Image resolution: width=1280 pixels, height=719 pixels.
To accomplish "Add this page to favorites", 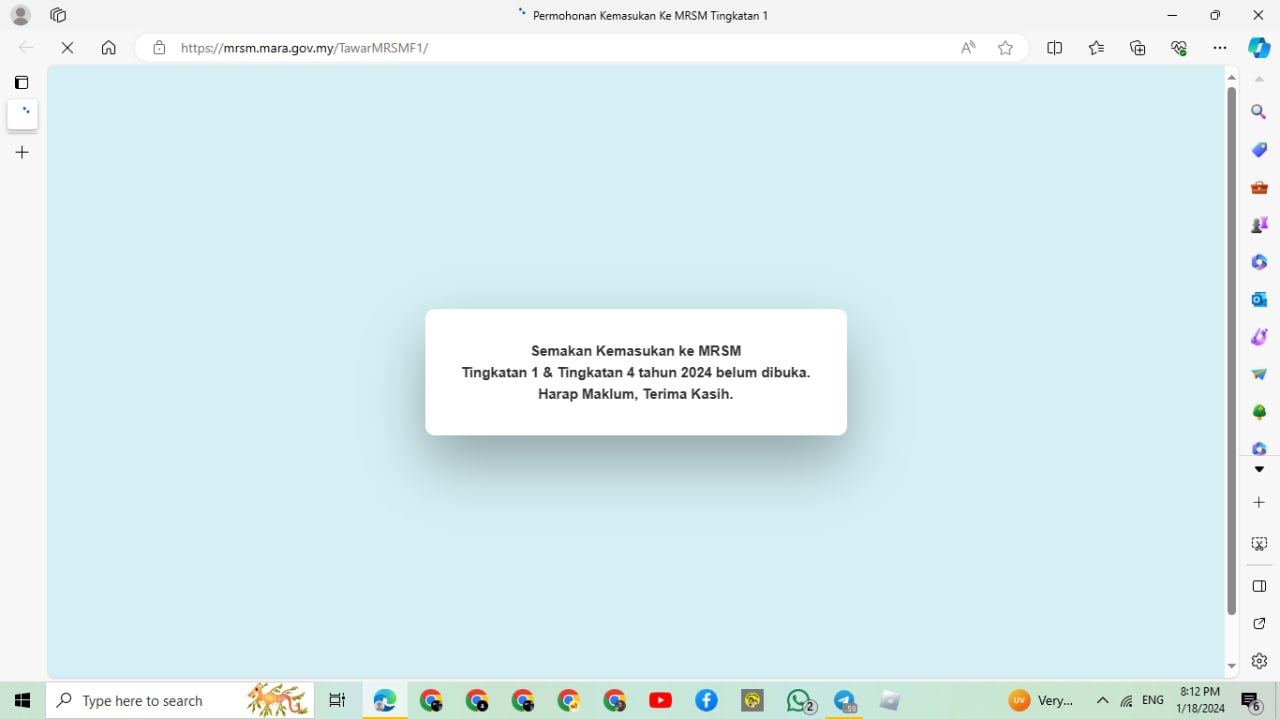I will click(1005, 48).
